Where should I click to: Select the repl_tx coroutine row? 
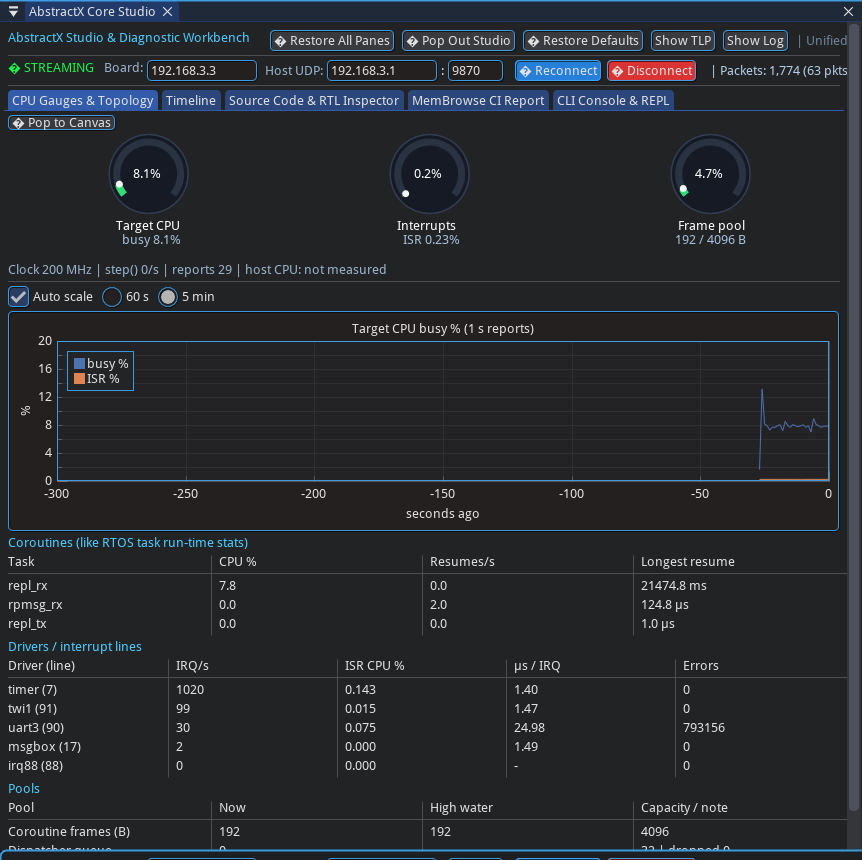click(427, 624)
